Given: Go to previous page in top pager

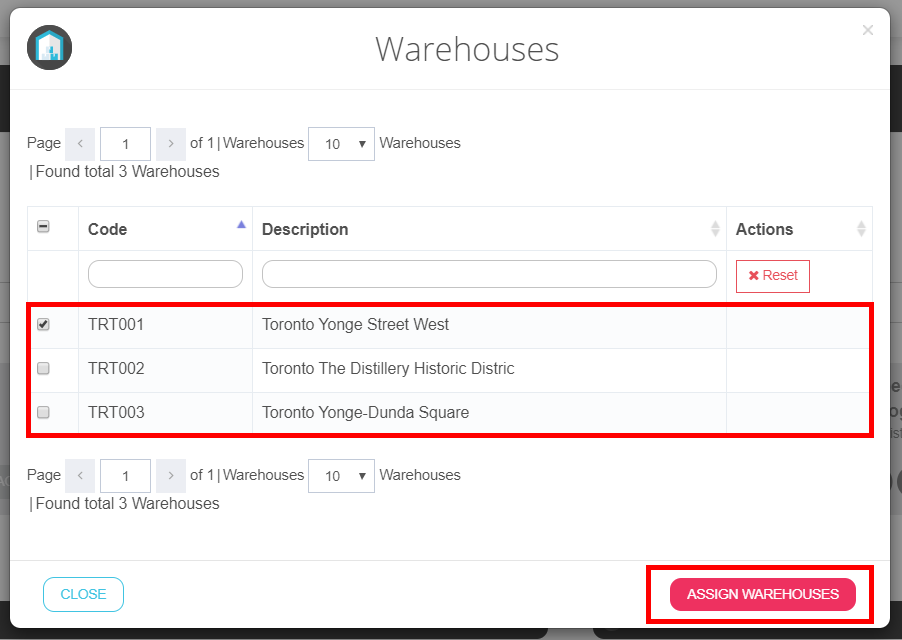Looking at the screenshot, I should [x=80, y=144].
